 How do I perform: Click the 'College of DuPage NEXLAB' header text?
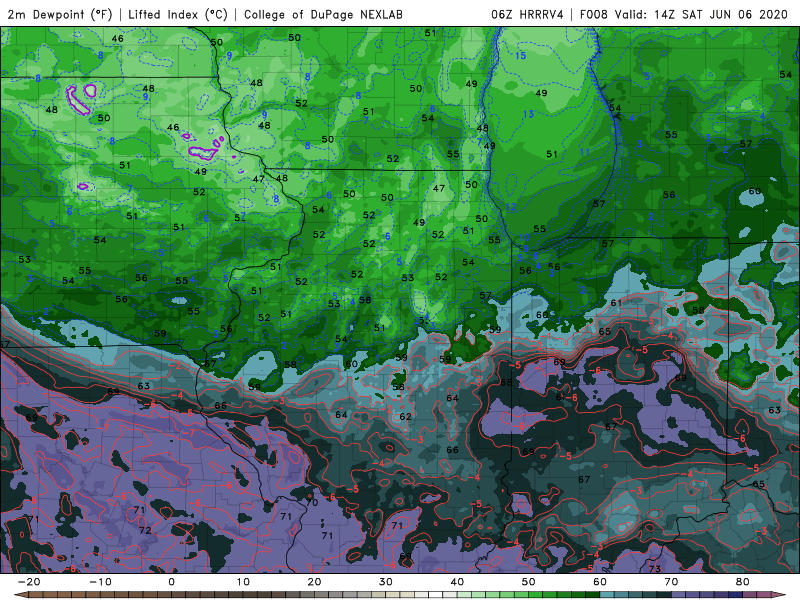(x=323, y=14)
